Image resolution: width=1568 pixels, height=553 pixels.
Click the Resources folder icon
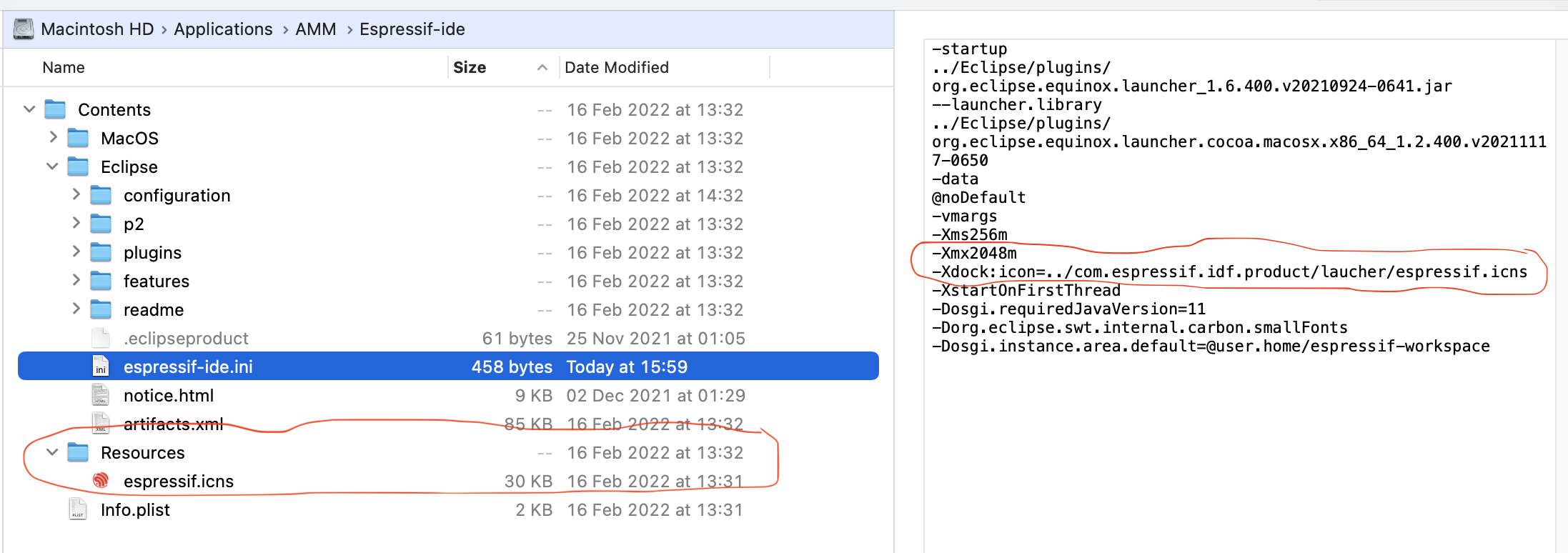tap(77, 452)
